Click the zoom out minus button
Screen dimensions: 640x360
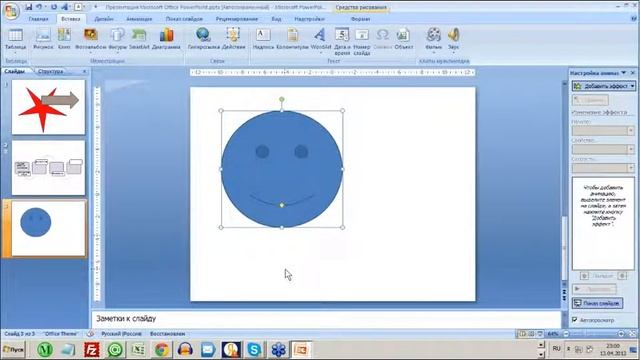click(566, 334)
